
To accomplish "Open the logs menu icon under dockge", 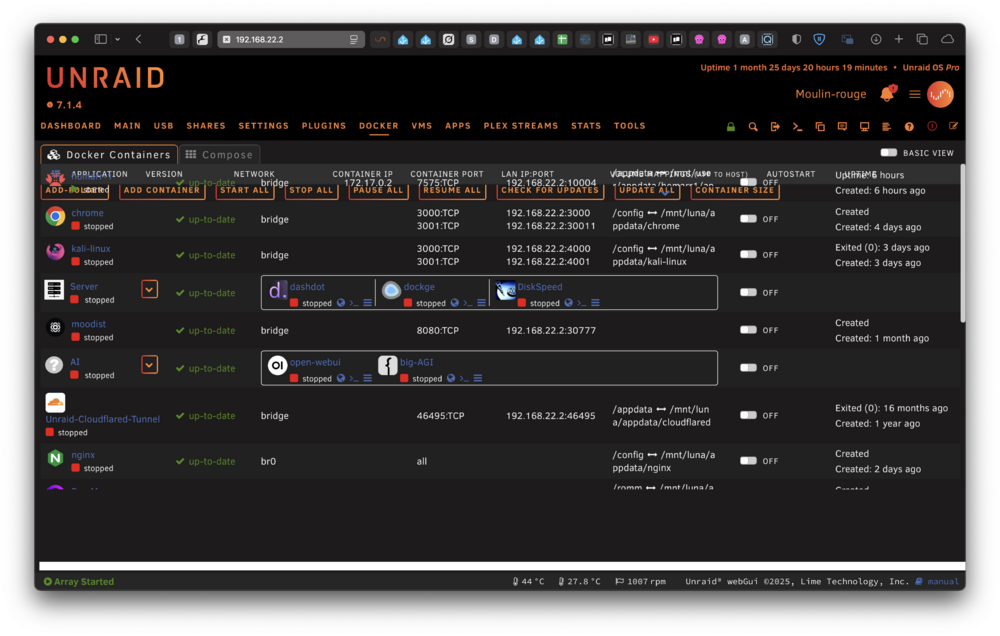I will point(482,303).
